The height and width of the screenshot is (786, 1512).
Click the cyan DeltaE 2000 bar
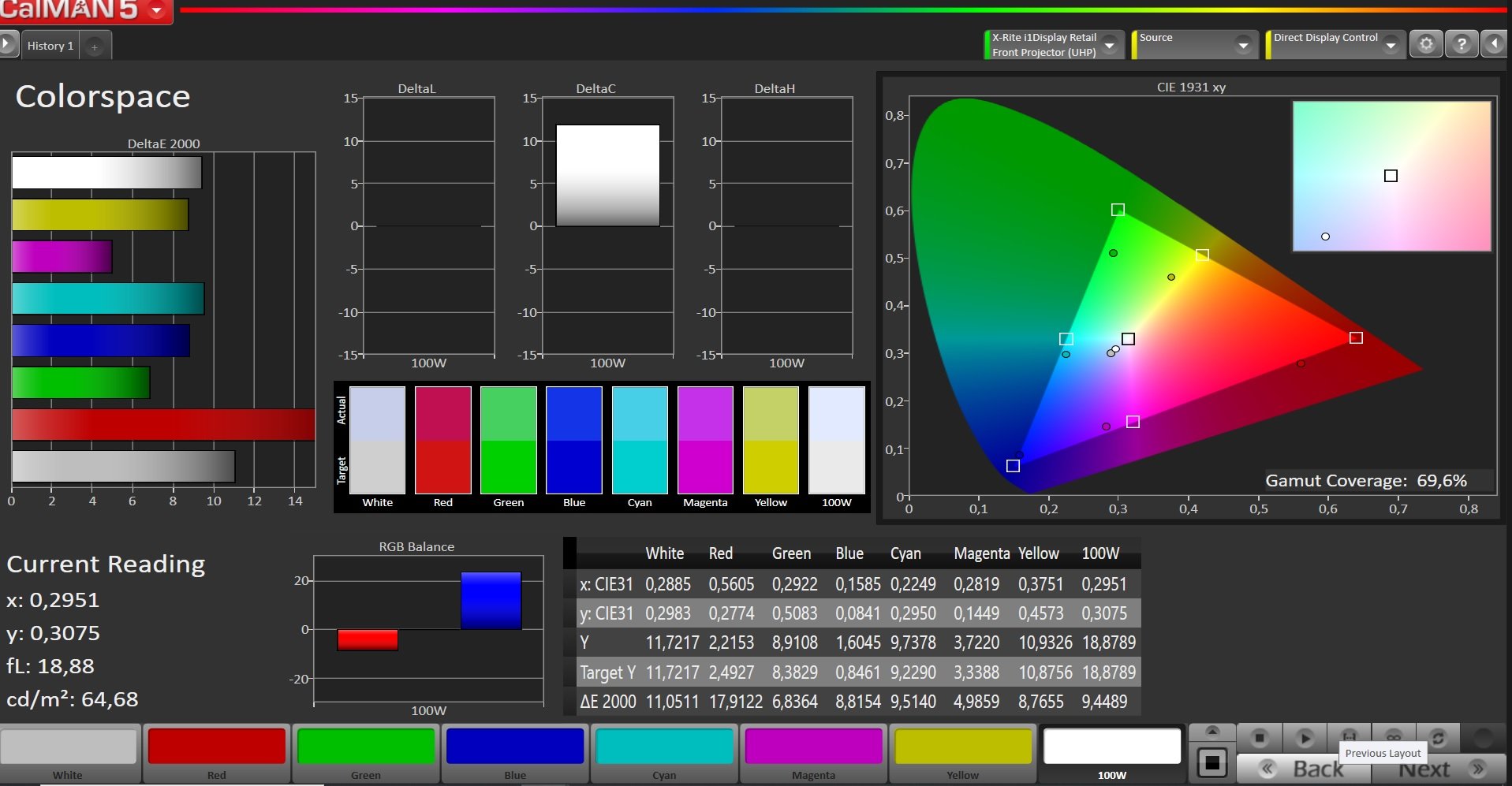(x=108, y=299)
